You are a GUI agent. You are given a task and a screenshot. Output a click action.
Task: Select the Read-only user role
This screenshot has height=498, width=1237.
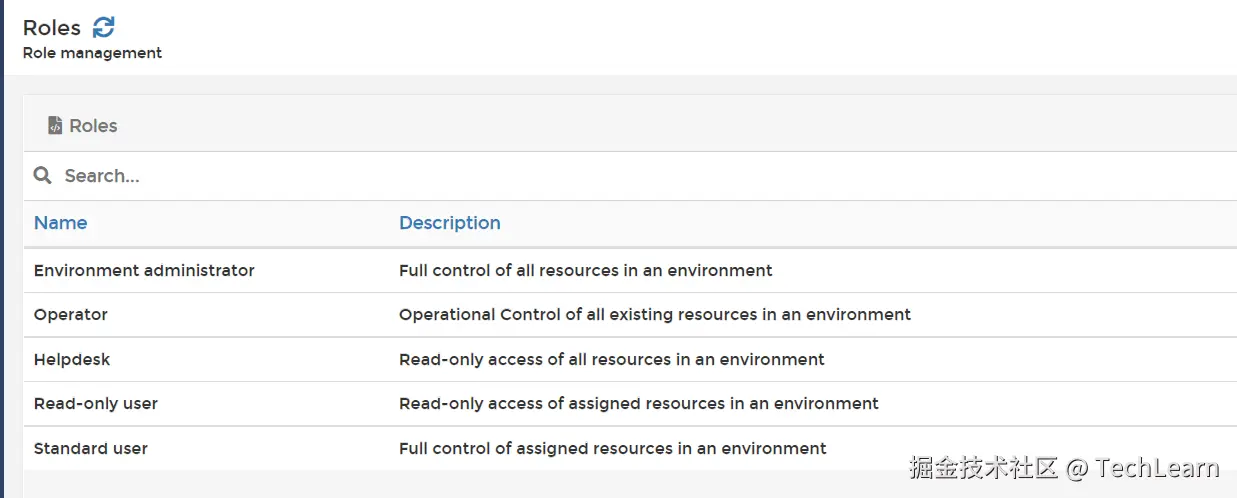click(x=96, y=403)
